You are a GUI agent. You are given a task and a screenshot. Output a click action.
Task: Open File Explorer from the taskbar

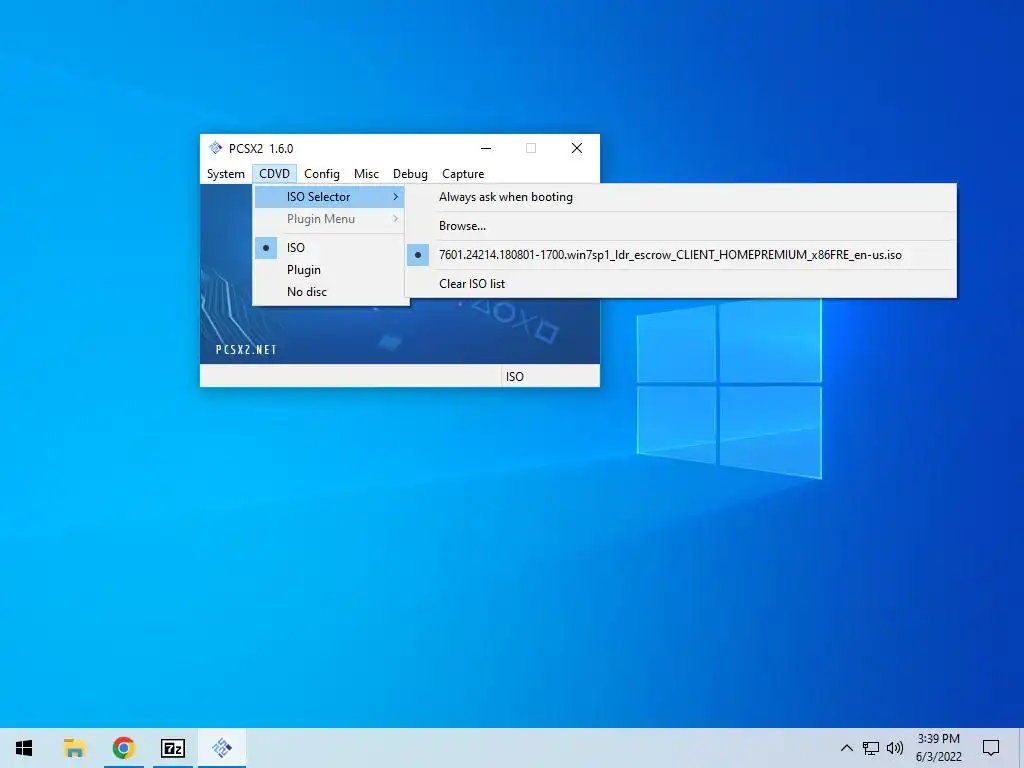(x=74, y=748)
